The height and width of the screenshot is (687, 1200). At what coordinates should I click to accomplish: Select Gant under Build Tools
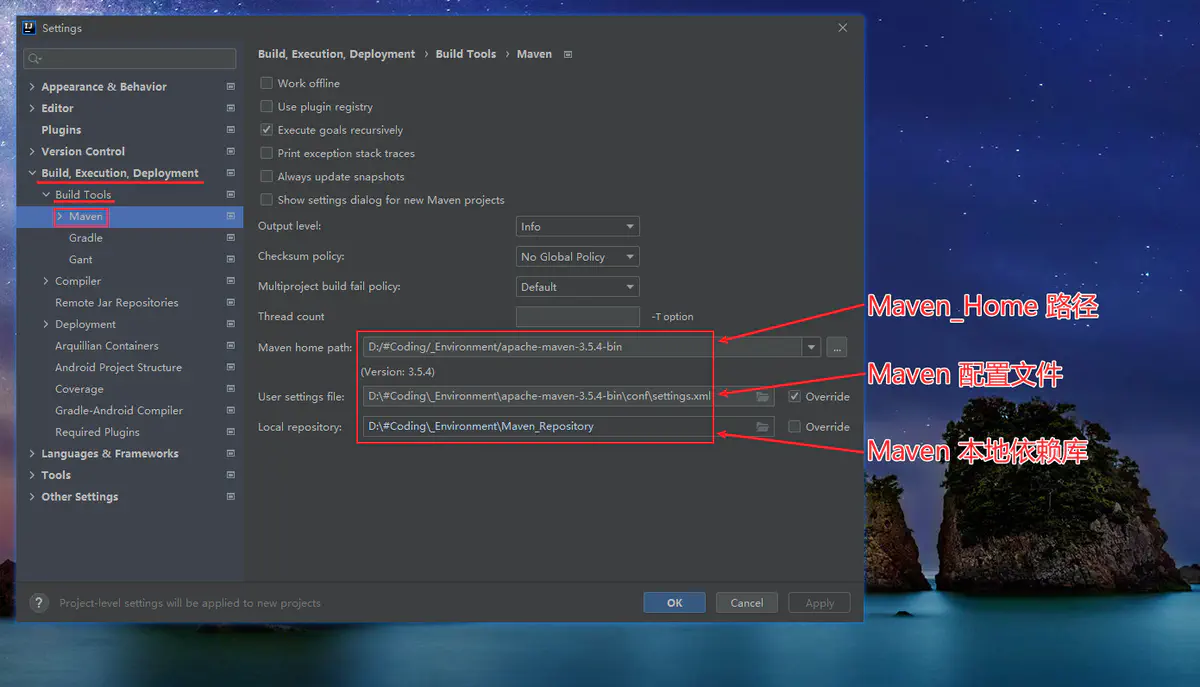point(81,260)
